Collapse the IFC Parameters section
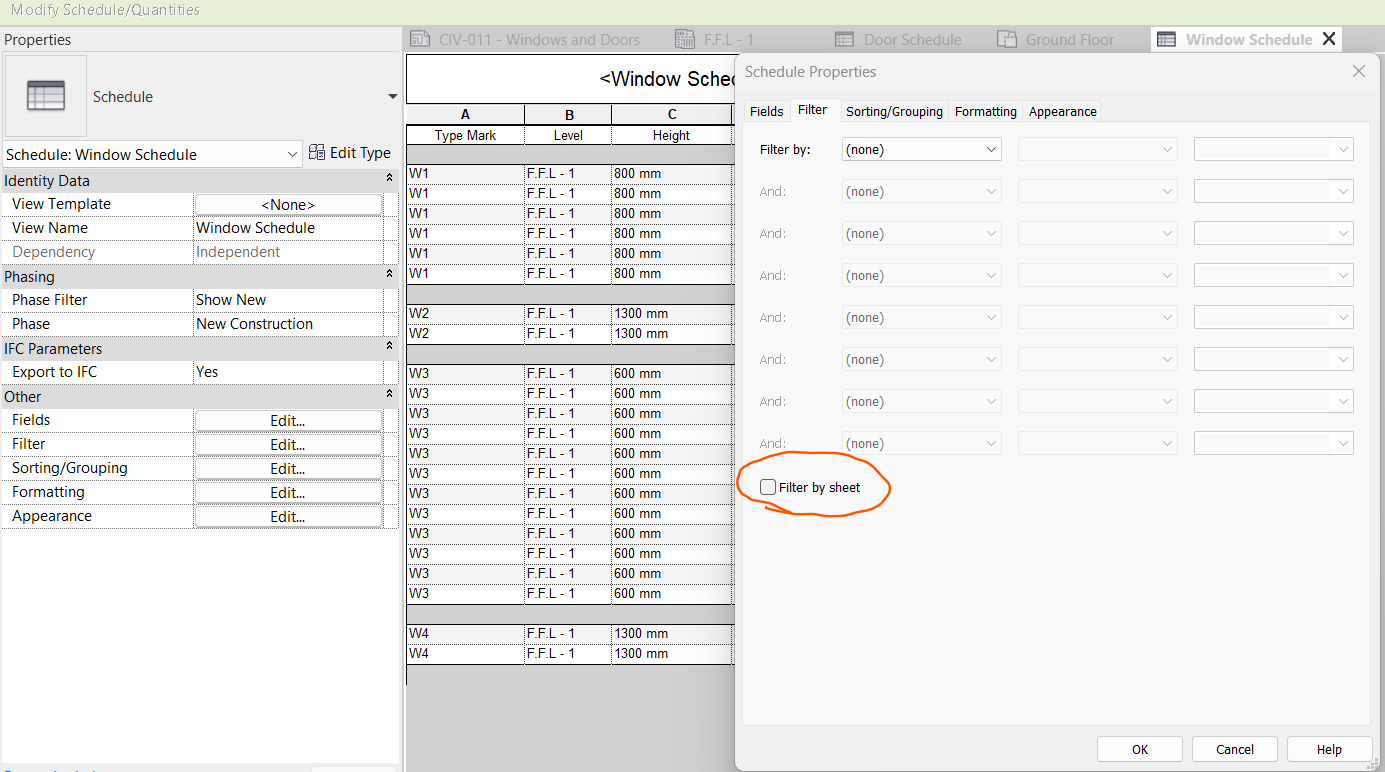The image size is (1385, 772). tap(390, 348)
